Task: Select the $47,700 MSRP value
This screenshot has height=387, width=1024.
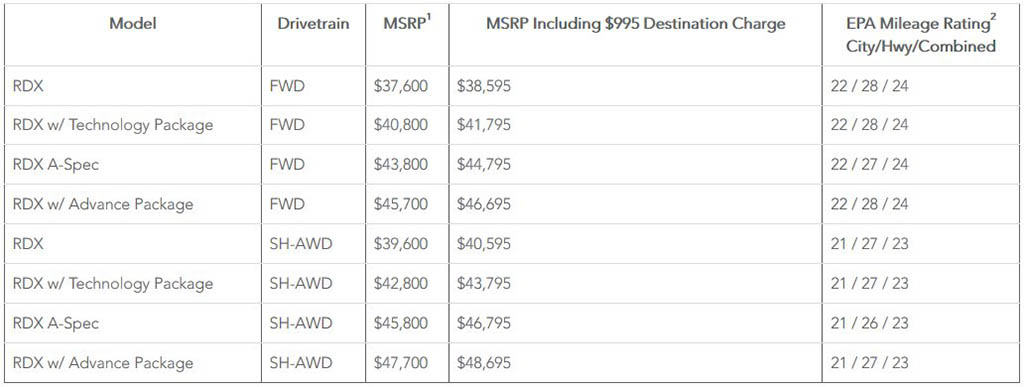Action: tap(401, 363)
